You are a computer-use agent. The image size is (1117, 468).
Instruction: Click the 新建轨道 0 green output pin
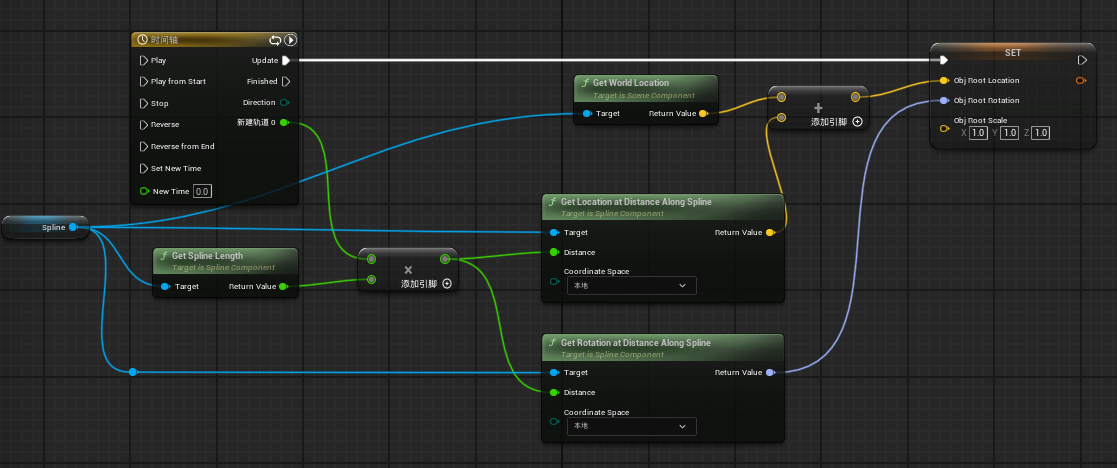pyautogui.click(x=285, y=123)
